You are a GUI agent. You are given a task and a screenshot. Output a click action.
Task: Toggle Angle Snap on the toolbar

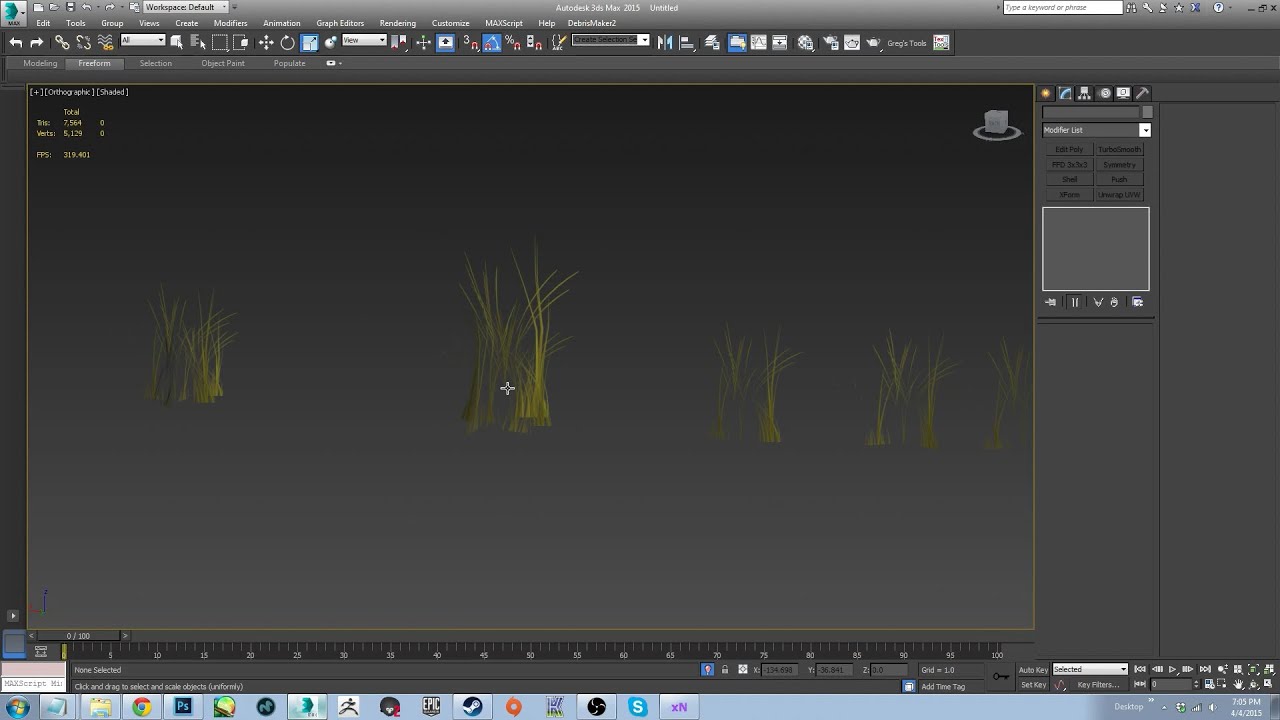492,42
